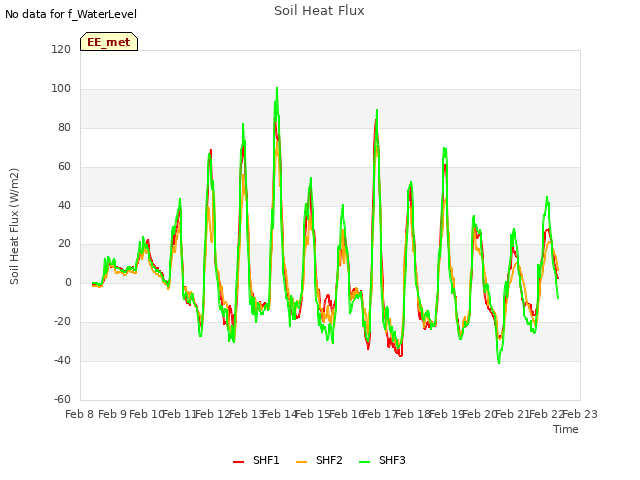Click the 60 y-axis tick label

[x=64, y=166]
